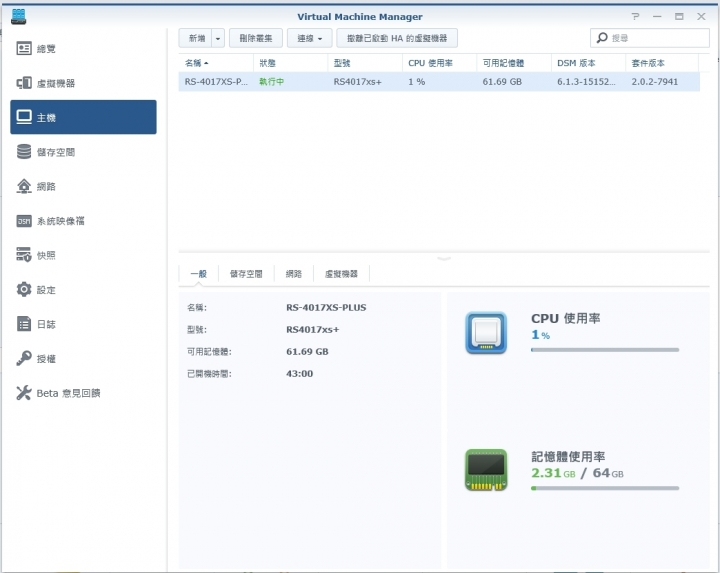
Task: Click the Virtual Machine Manager app icon
Action: pyautogui.click(x=18, y=17)
